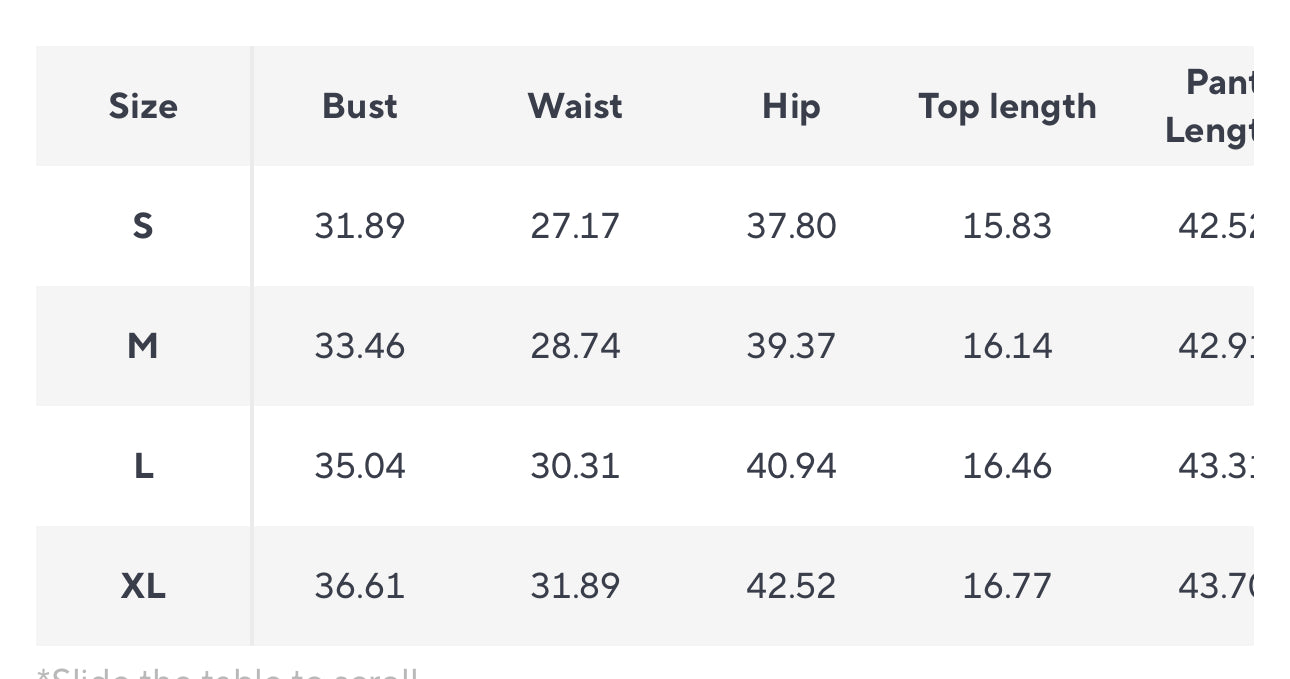Click the L waist value 30.31
Screen dimensions: 1290x679
click(575, 466)
